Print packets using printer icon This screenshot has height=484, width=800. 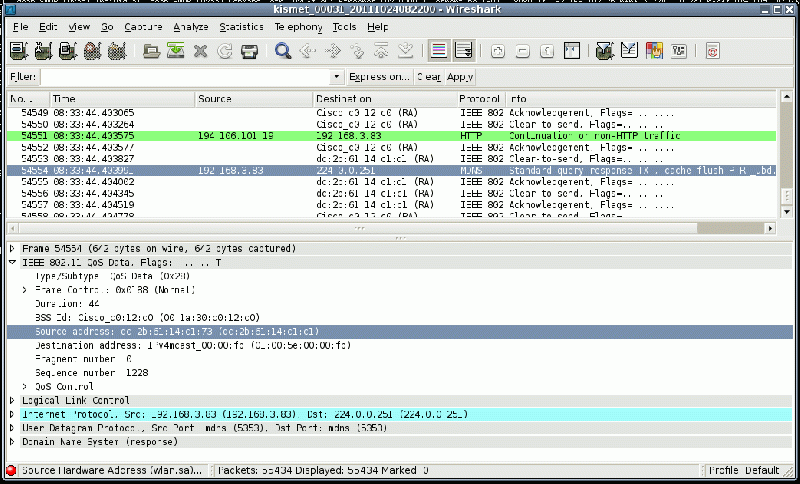coord(249,51)
